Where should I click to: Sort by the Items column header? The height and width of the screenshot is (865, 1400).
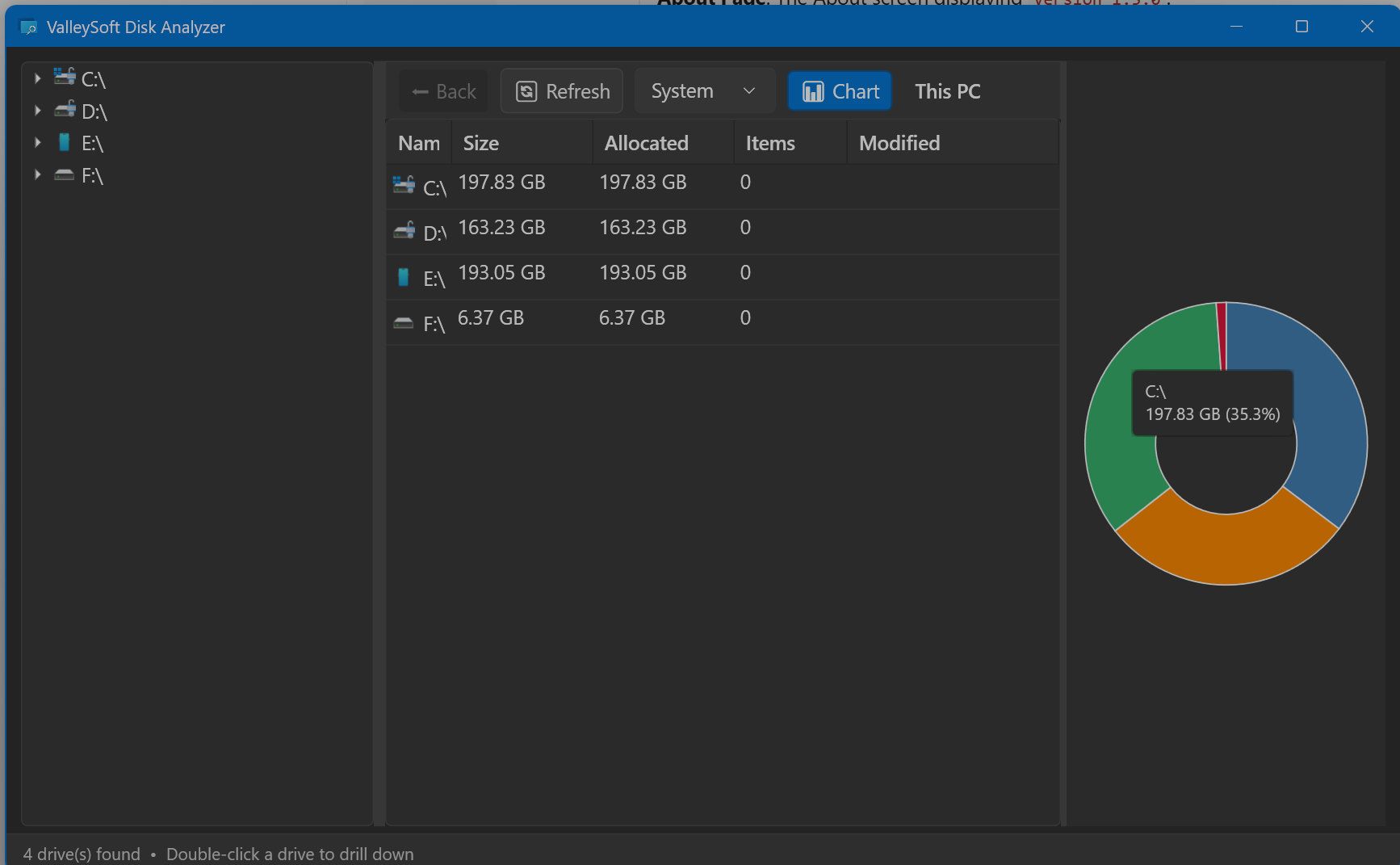790,143
